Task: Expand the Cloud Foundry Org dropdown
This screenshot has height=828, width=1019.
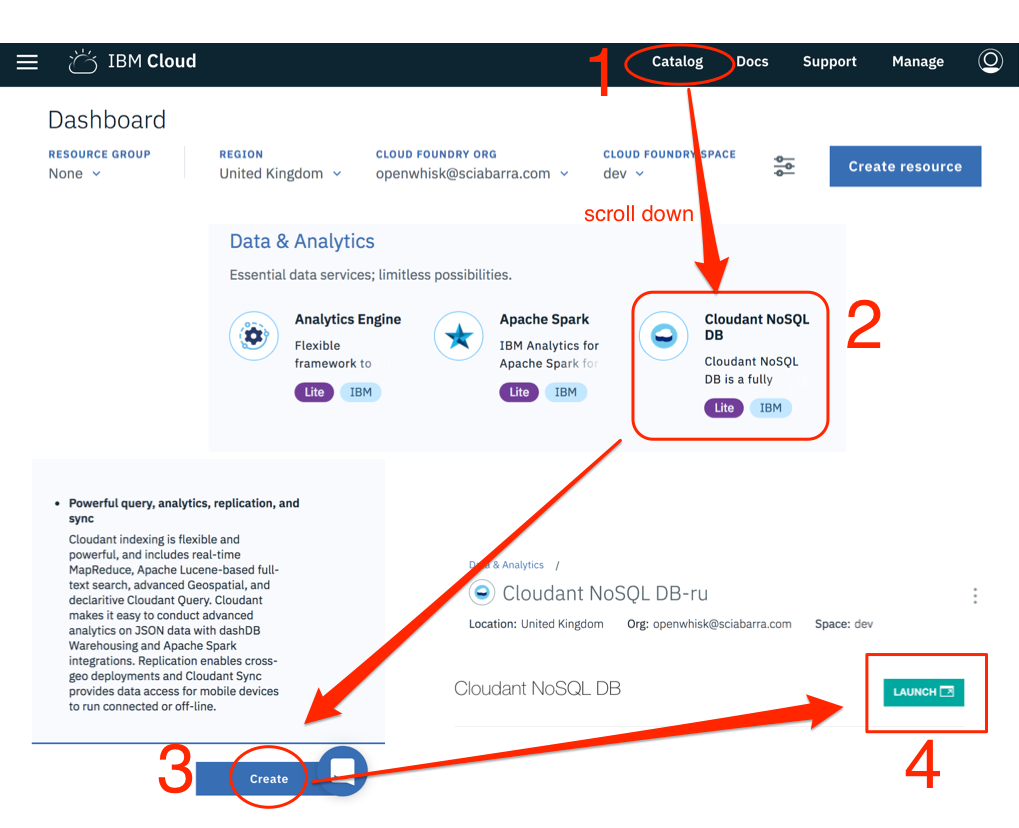Action: pyautogui.click(x=472, y=174)
